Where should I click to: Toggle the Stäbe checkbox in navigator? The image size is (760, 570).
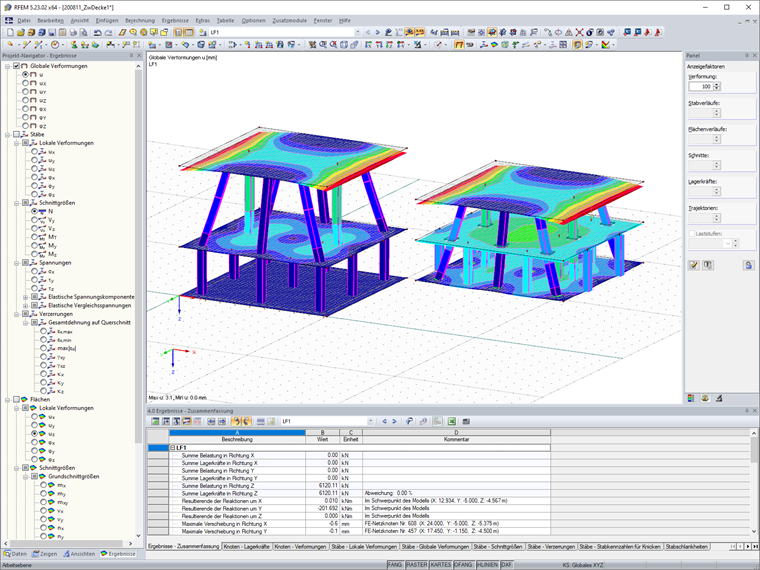click(16, 134)
